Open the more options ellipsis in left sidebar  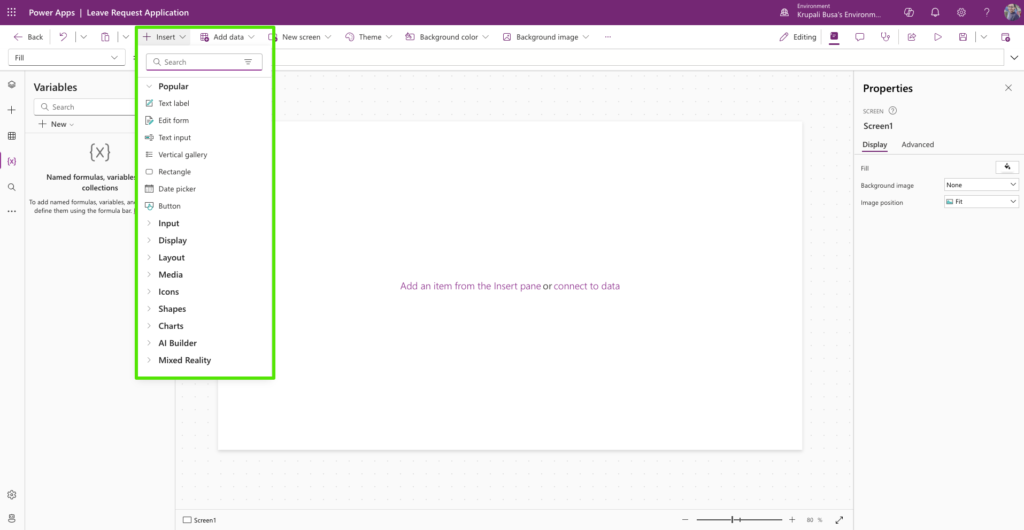click(11, 211)
